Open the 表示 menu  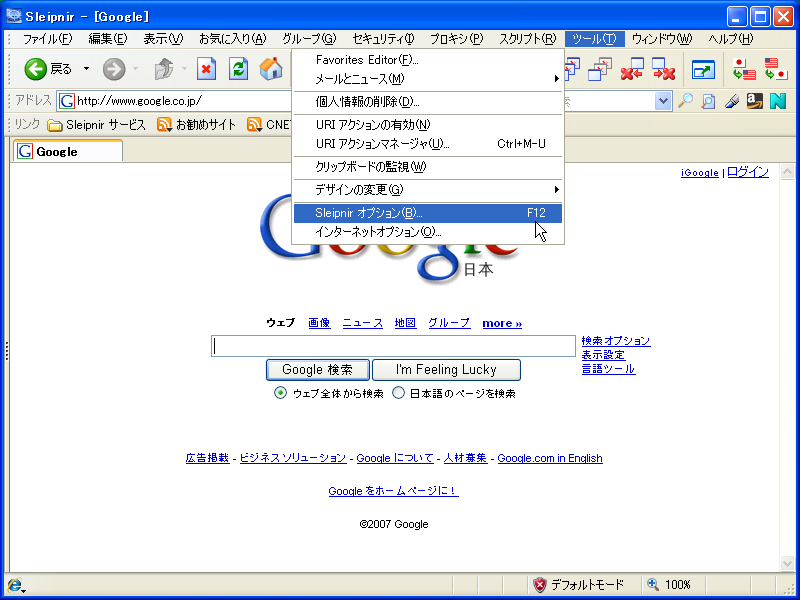pos(163,39)
